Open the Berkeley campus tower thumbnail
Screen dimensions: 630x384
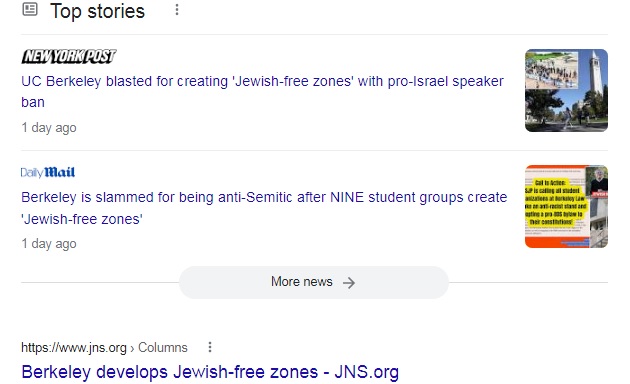566,90
